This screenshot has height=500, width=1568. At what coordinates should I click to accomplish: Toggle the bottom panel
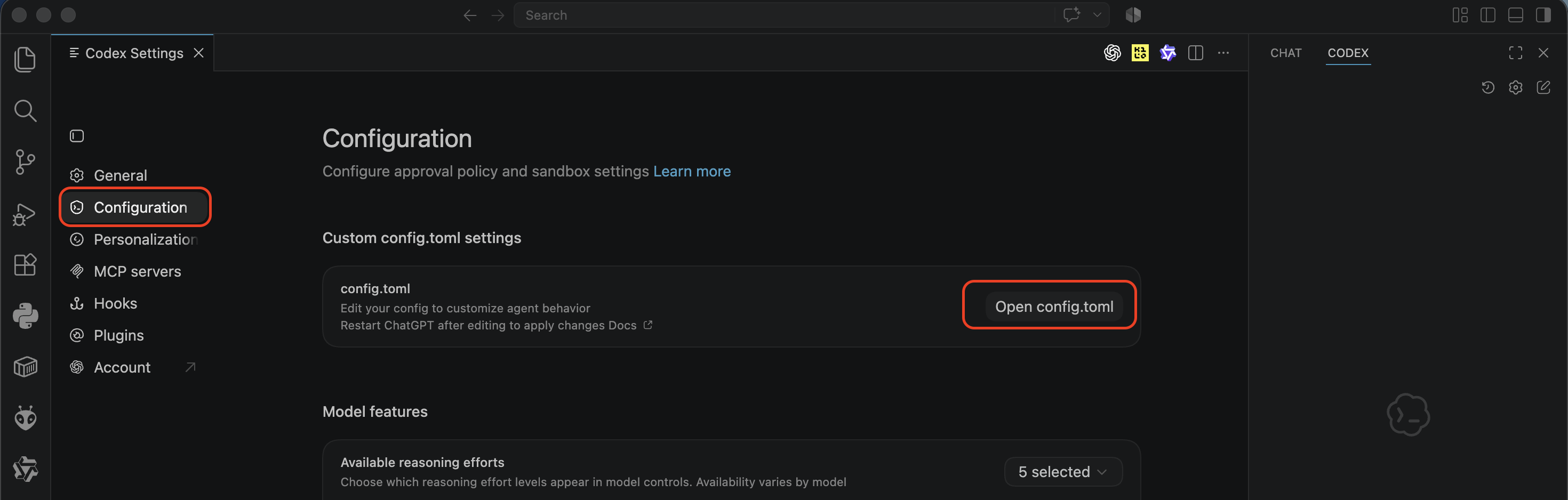tap(1516, 15)
